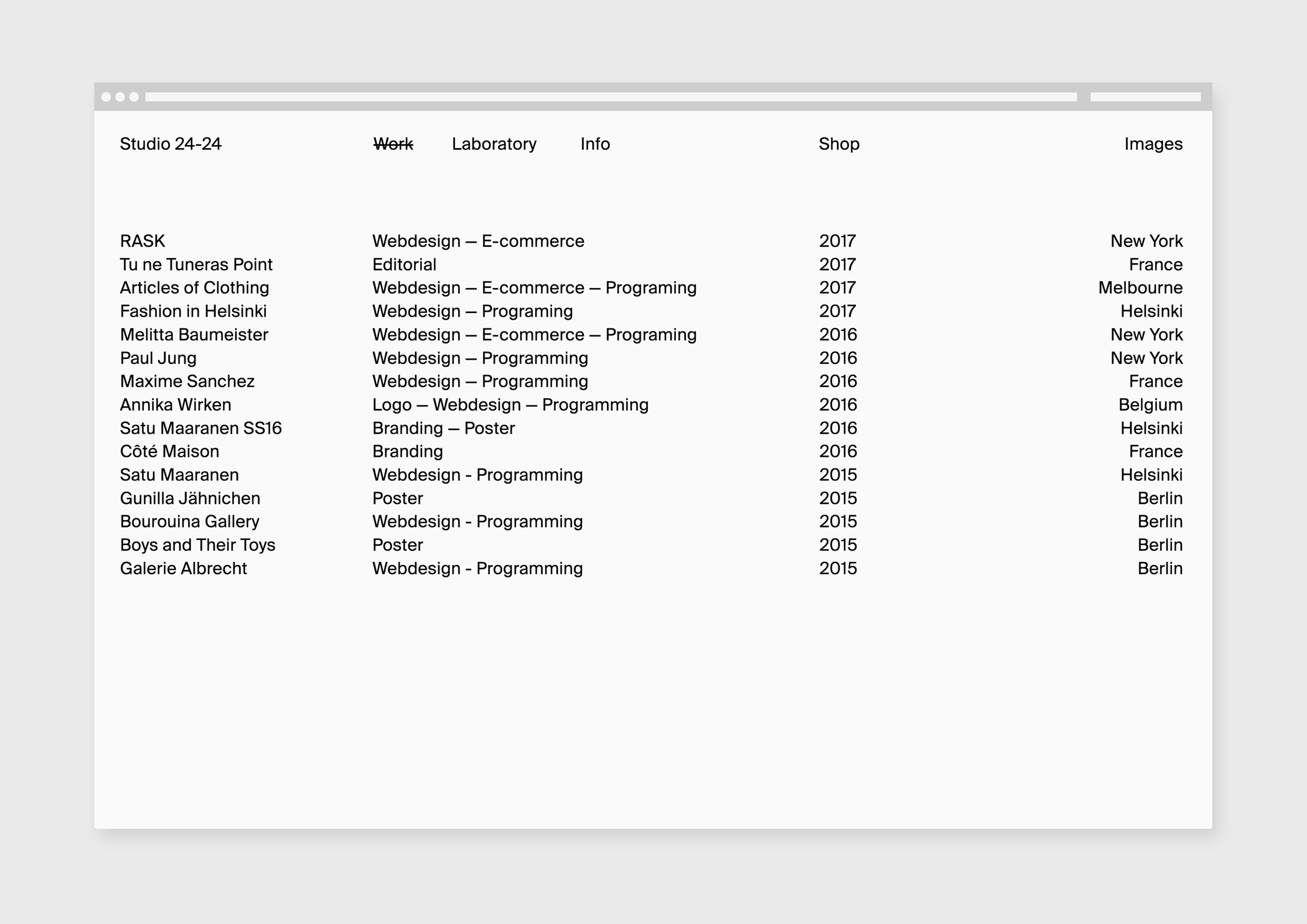1307x924 pixels.
Task: Open the Bourouina Gallery project
Action: (189, 521)
